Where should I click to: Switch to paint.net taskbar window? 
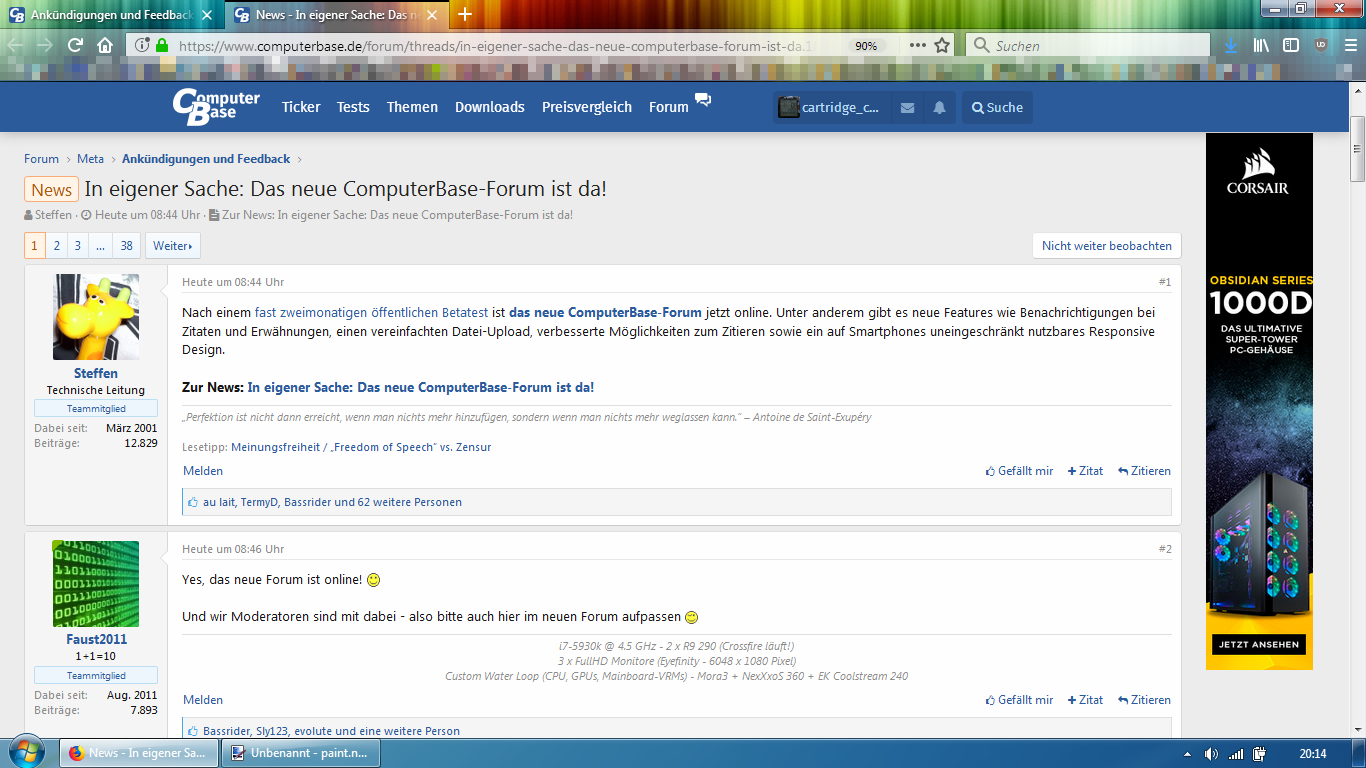(301, 753)
